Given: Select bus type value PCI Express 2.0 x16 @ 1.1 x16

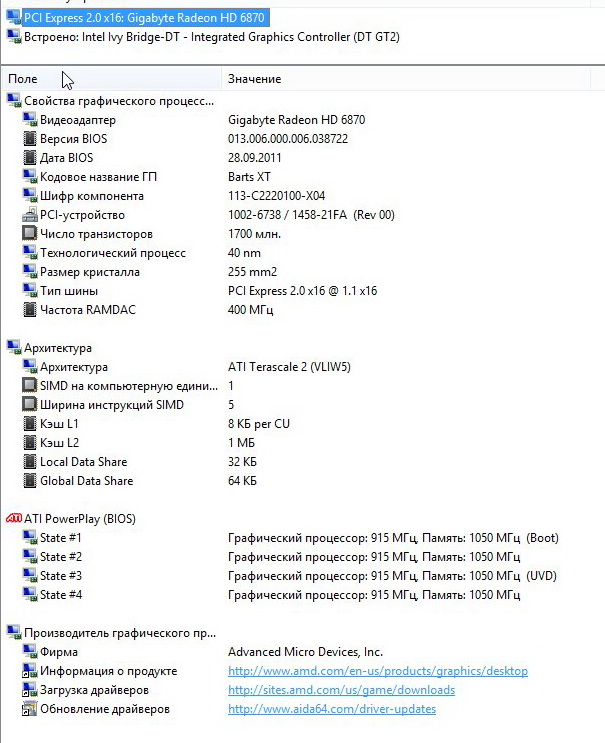Looking at the screenshot, I should pos(303,290).
